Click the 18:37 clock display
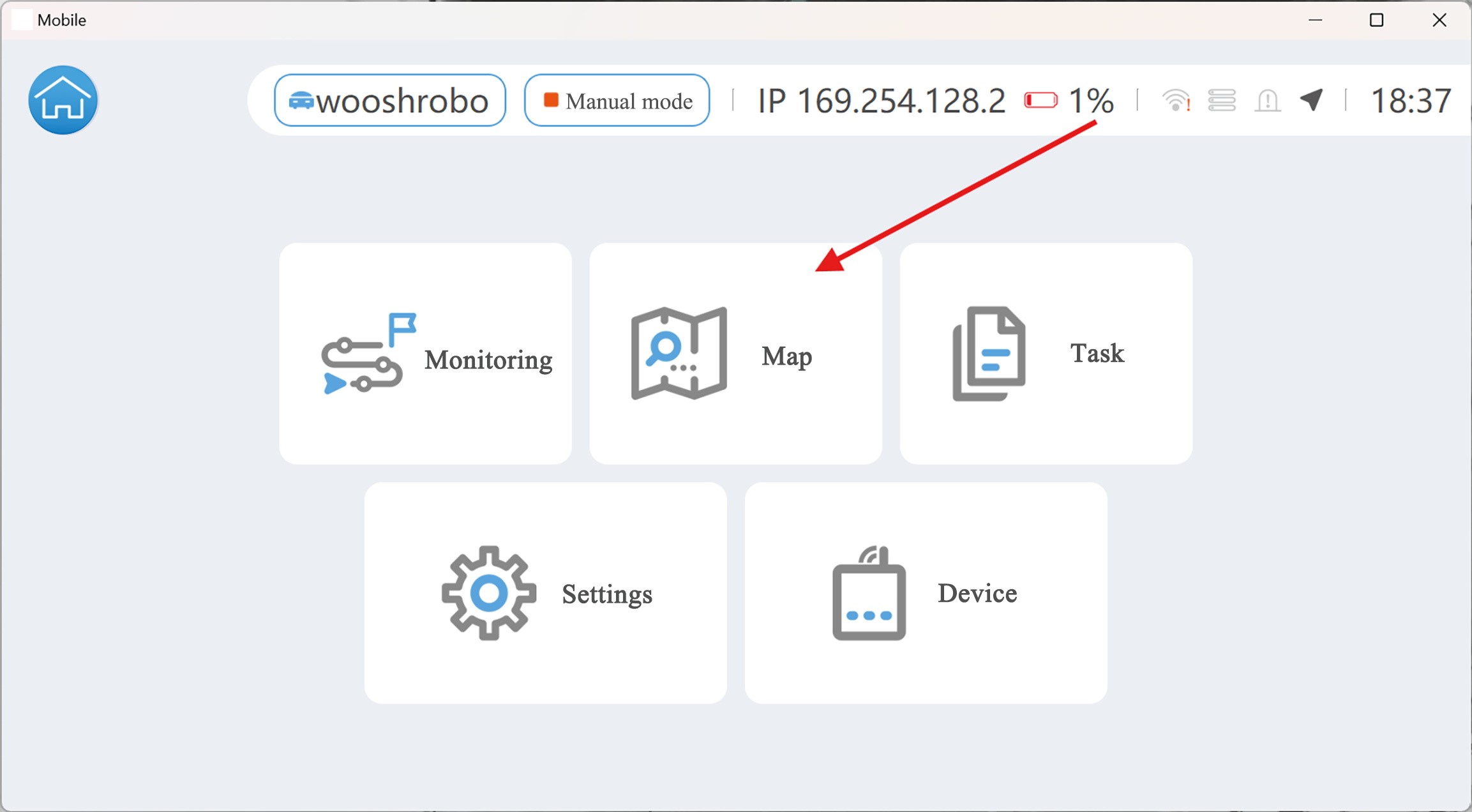Screen dimensions: 1472x812 (x=1411, y=101)
